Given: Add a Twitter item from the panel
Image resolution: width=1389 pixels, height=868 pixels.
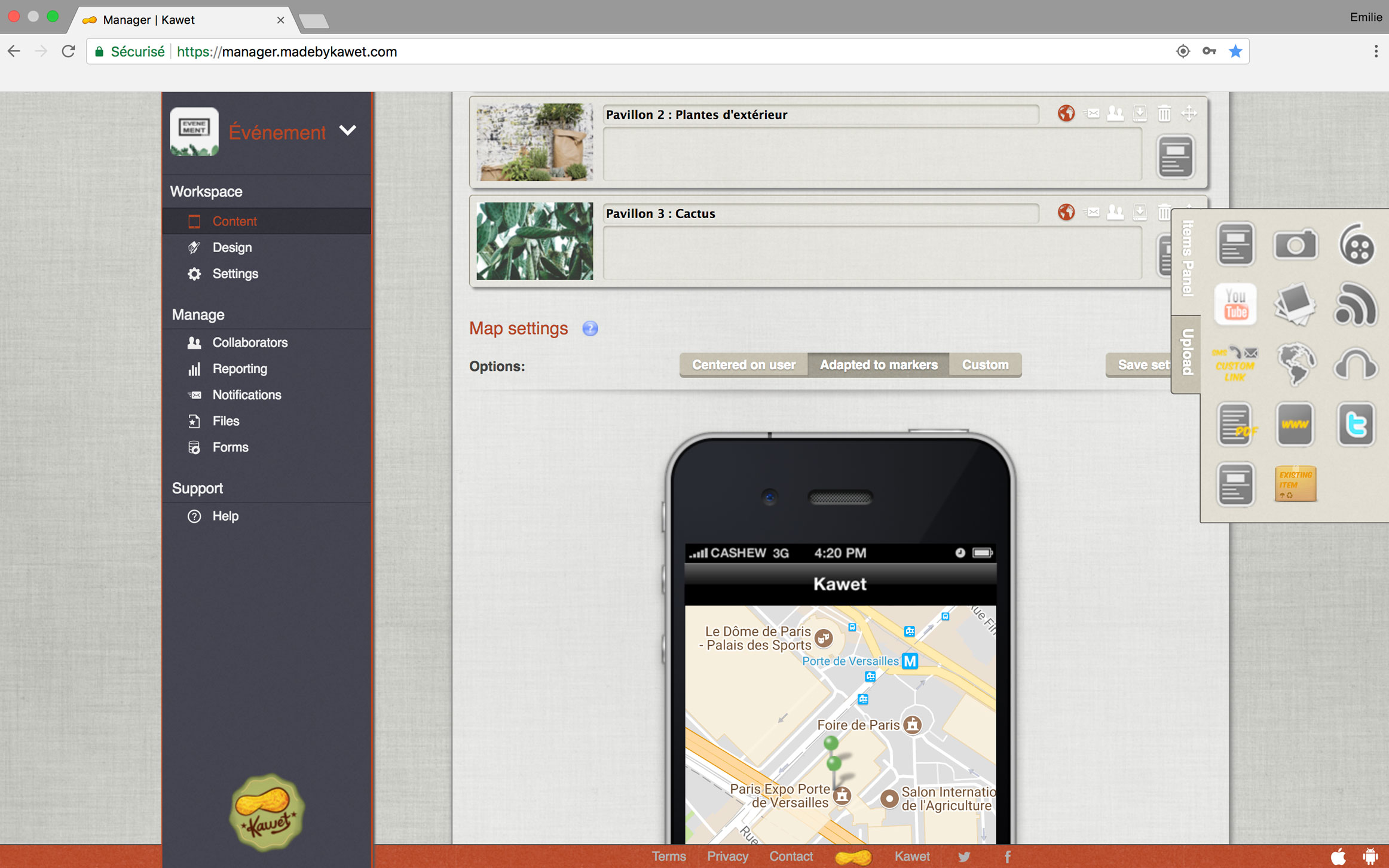Looking at the screenshot, I should pyautogui.click(x=1356, y=425).
